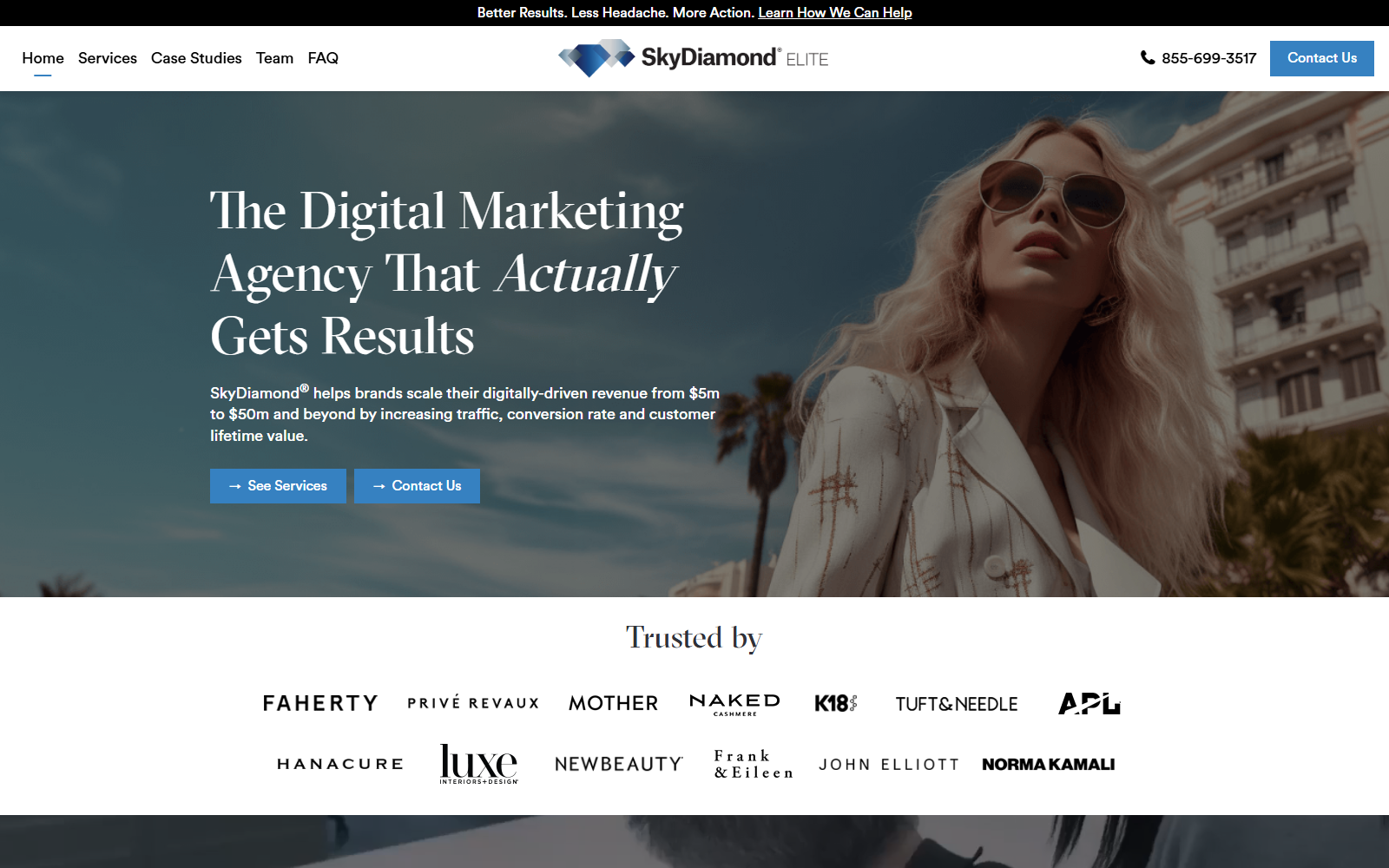Click the Naked Cashmere brand logo
1389x868 pixels.
tap(734, 704)
